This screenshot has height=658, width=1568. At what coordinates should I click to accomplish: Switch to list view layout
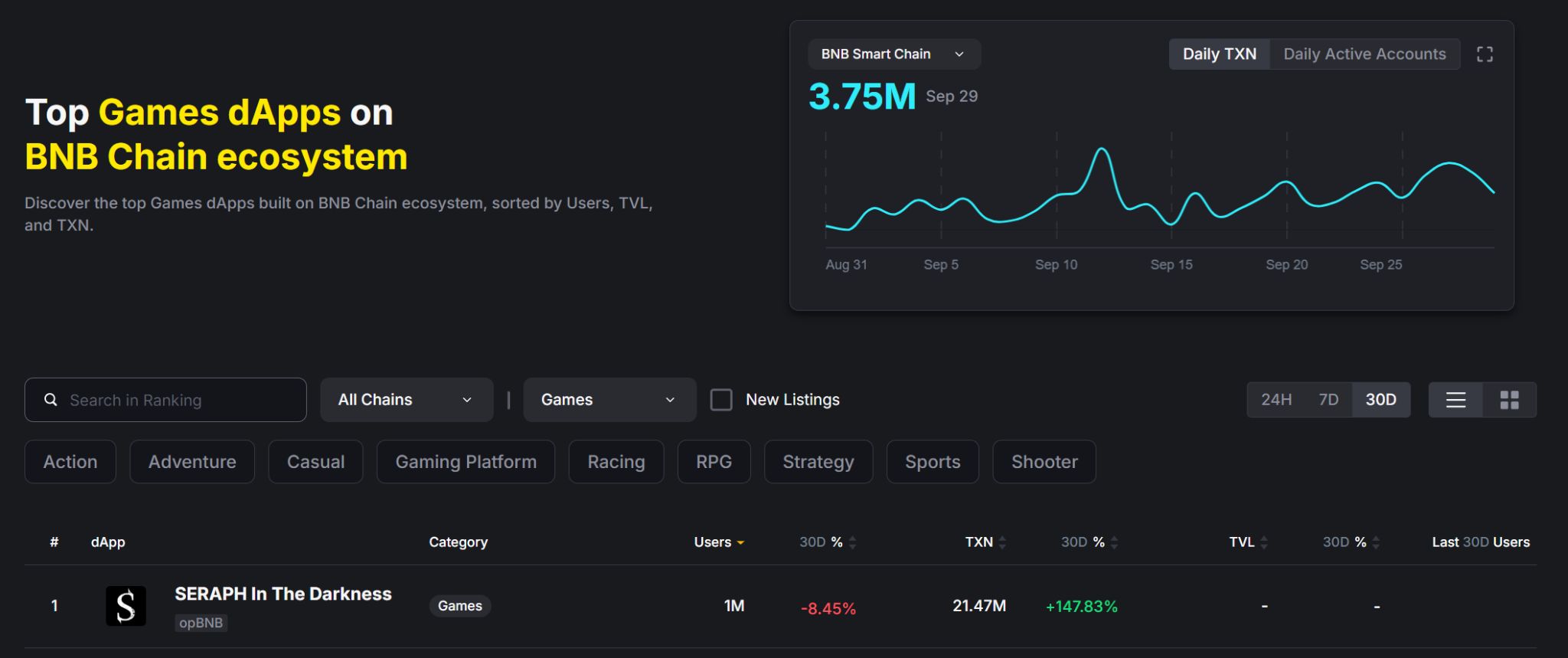pyautogui.click(x=1455, y=400)
